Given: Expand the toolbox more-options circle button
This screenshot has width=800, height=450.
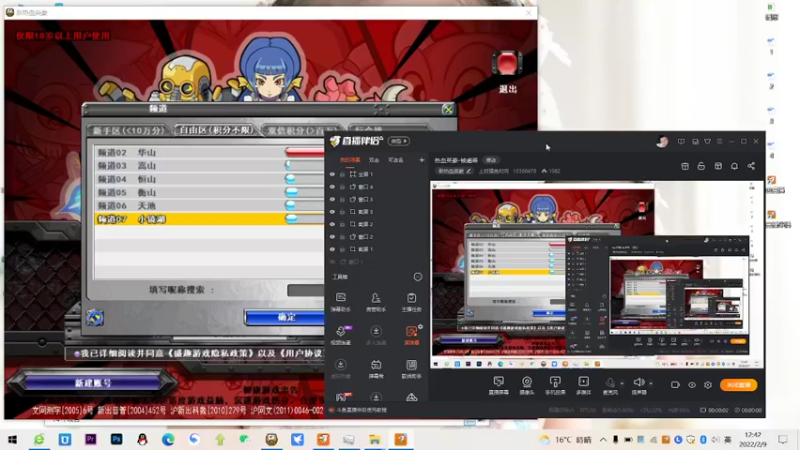Looking at the screenshot, I should [x=418, y=277].
